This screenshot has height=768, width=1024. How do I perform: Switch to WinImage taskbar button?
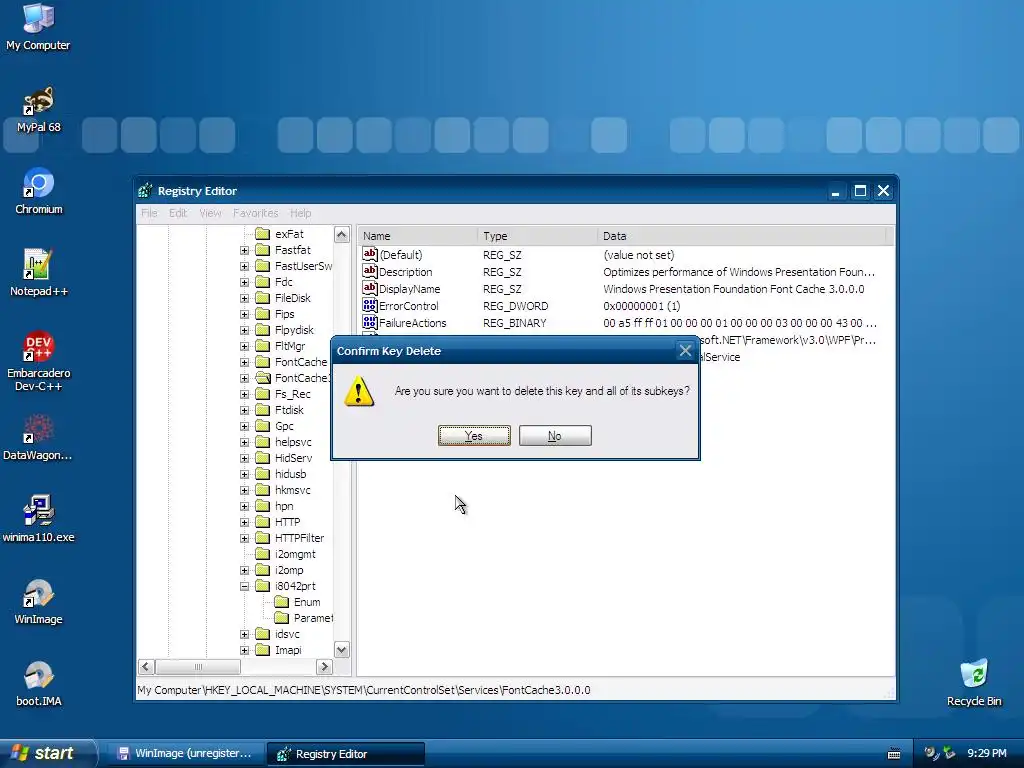coord(186,754)
